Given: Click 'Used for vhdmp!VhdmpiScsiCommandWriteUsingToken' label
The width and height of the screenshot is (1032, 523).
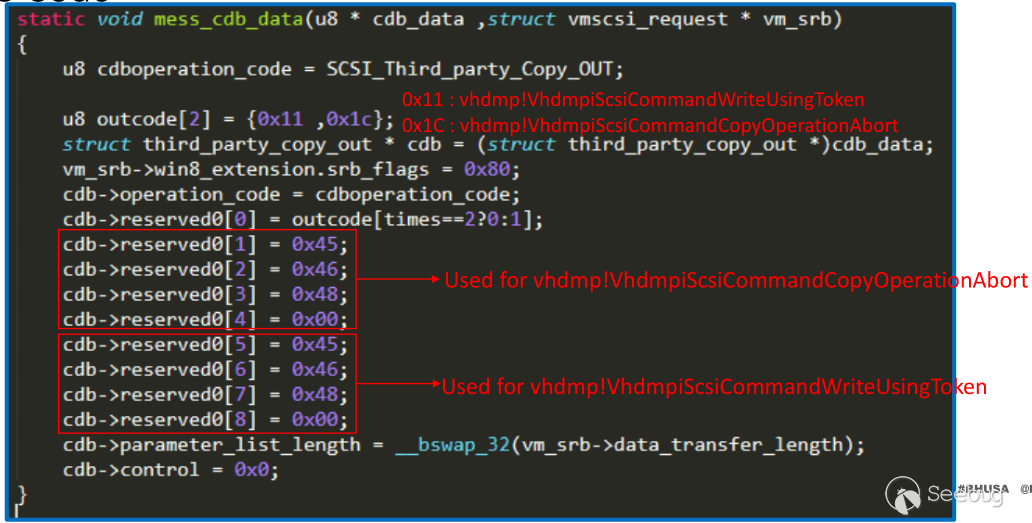Looking at the screenshot, I should [x=714, y=387].
